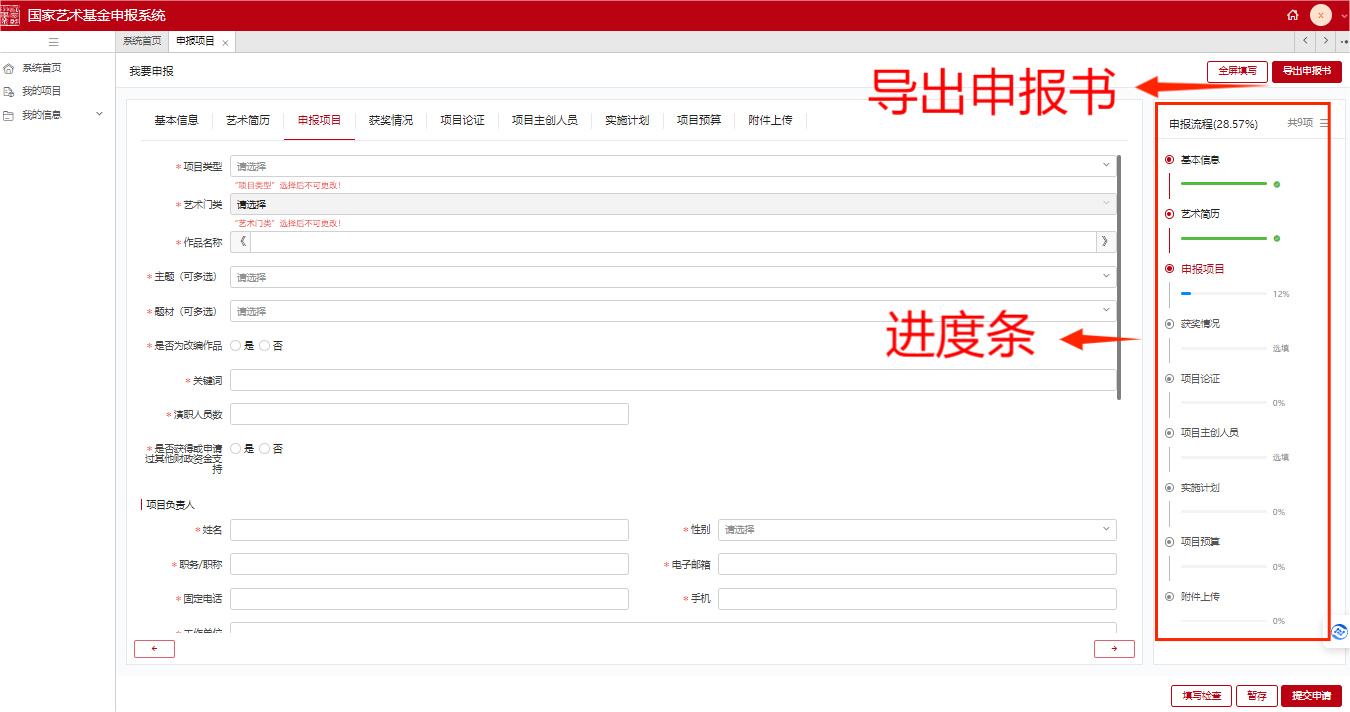This screenshot has width=1350, height=712.
Task: Click the 提交申请 button
Action: coord(1311,696)
